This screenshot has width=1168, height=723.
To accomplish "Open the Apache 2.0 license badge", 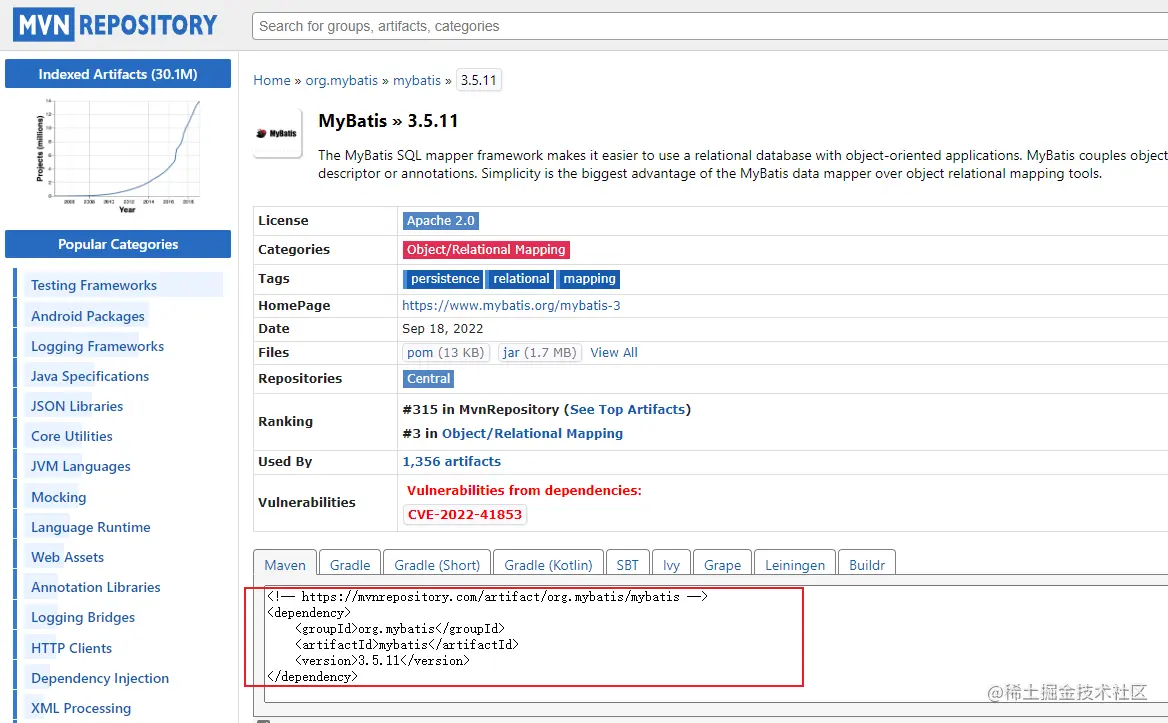I will 440,220.
